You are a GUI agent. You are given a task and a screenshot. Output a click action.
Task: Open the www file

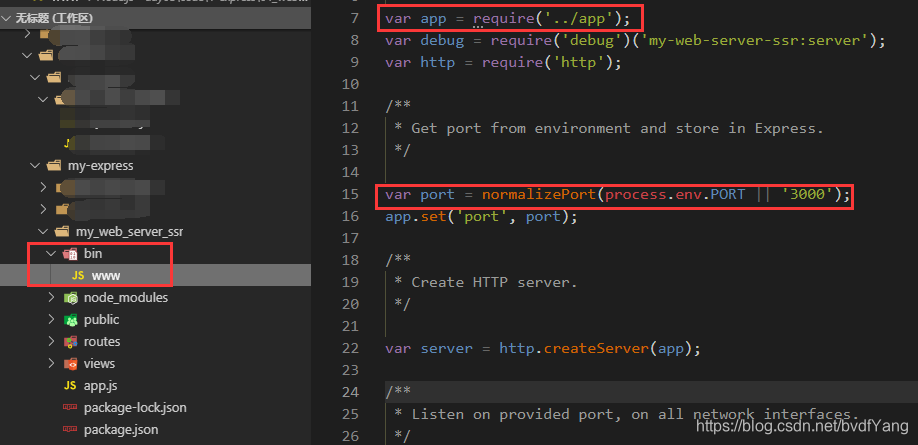(x=106, y=275)
